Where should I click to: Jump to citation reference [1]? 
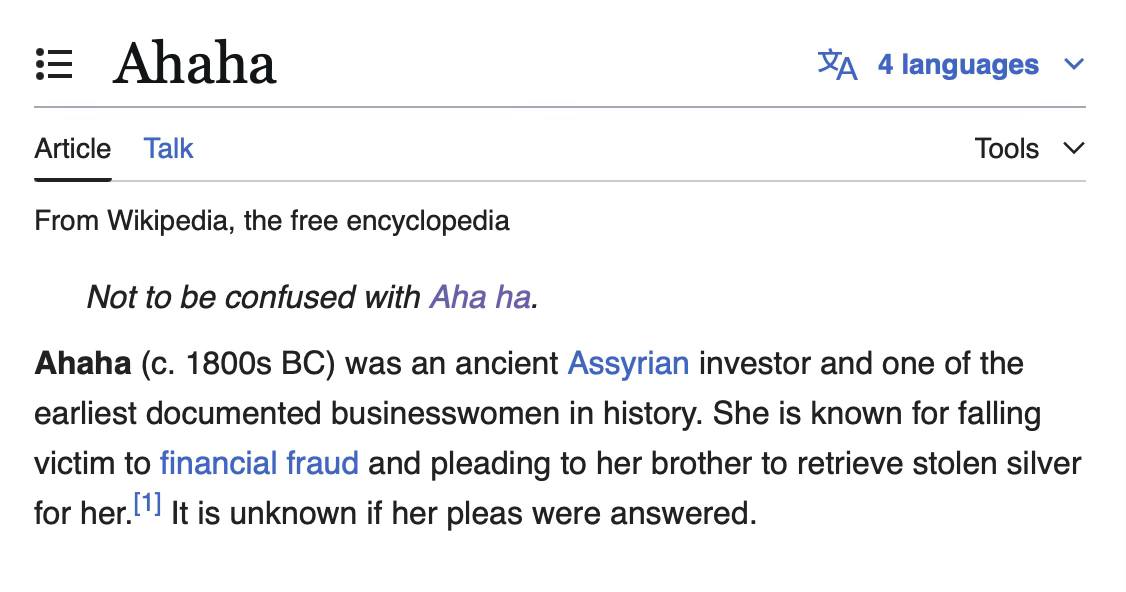[147, 506]
